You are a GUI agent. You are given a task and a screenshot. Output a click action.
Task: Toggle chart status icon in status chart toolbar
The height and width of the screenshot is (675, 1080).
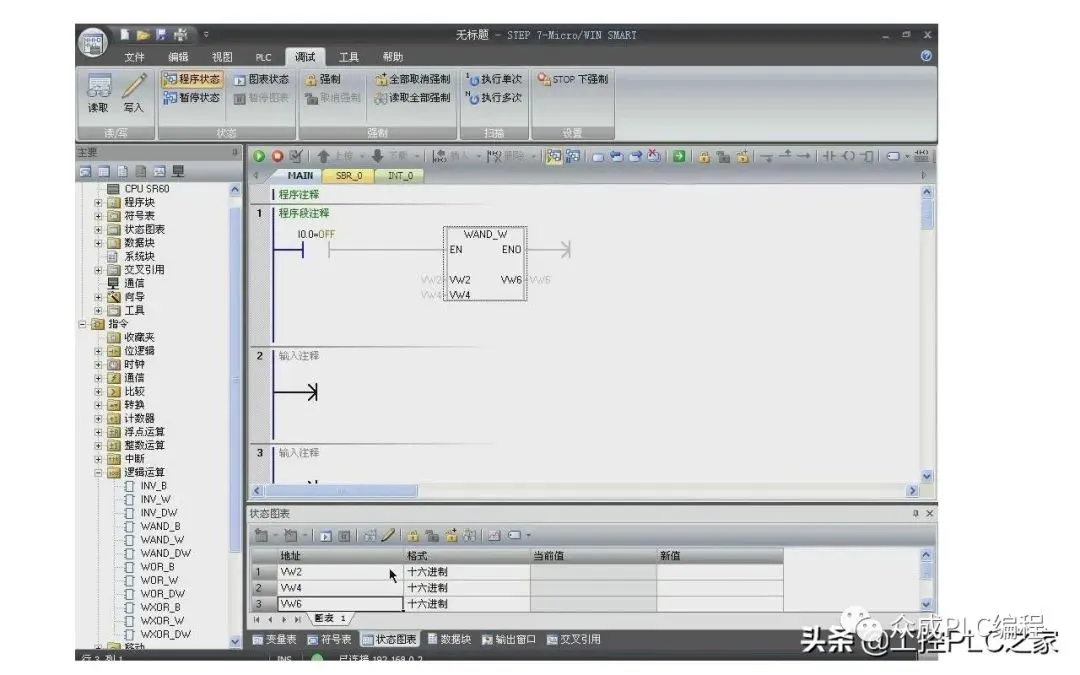coord(326,535)
